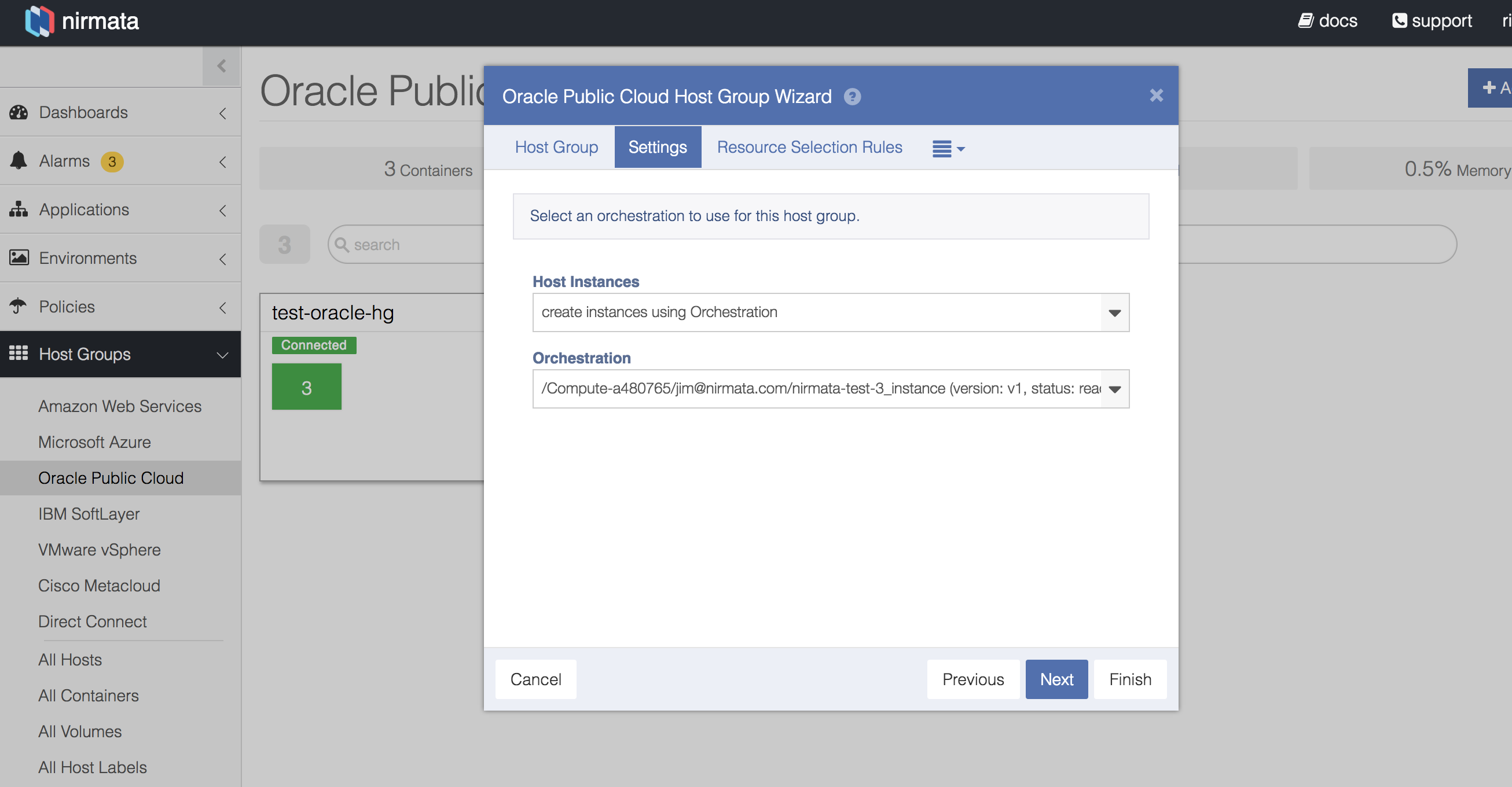Go to Resource Selection Rules tab
1512x787 pixels.
809,147
